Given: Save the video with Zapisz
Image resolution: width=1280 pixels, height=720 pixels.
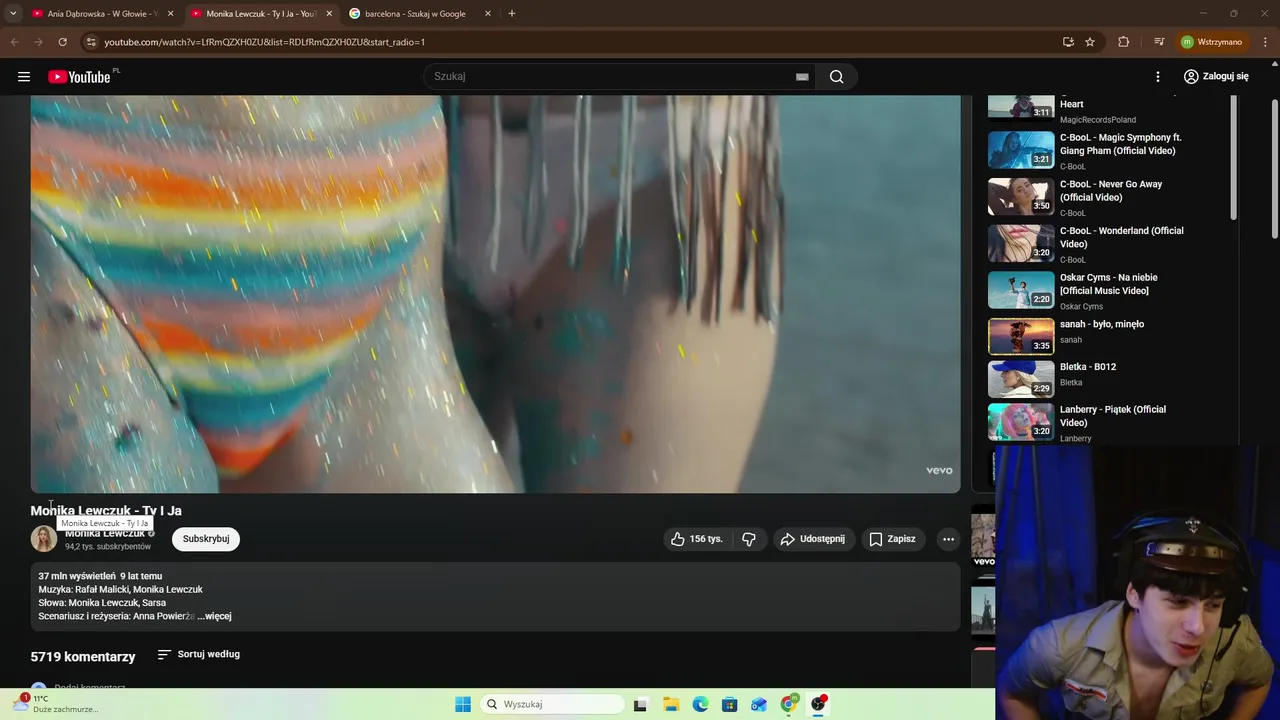Looking at the screenshot, I should coord(892,539).
